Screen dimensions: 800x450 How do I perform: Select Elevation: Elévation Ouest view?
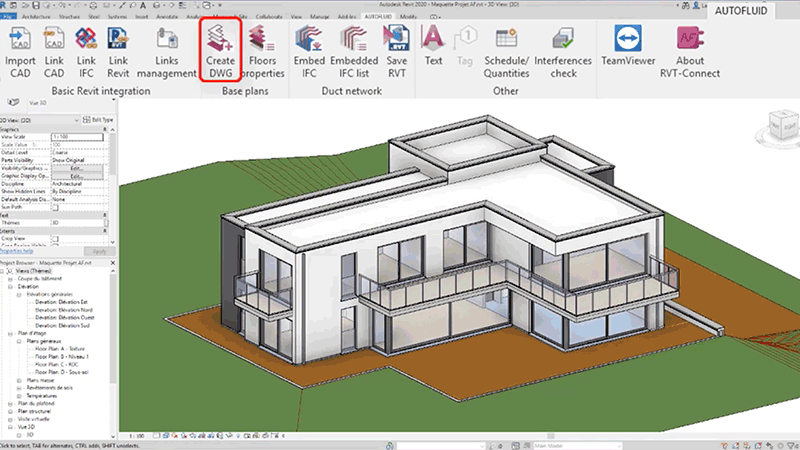64,318
